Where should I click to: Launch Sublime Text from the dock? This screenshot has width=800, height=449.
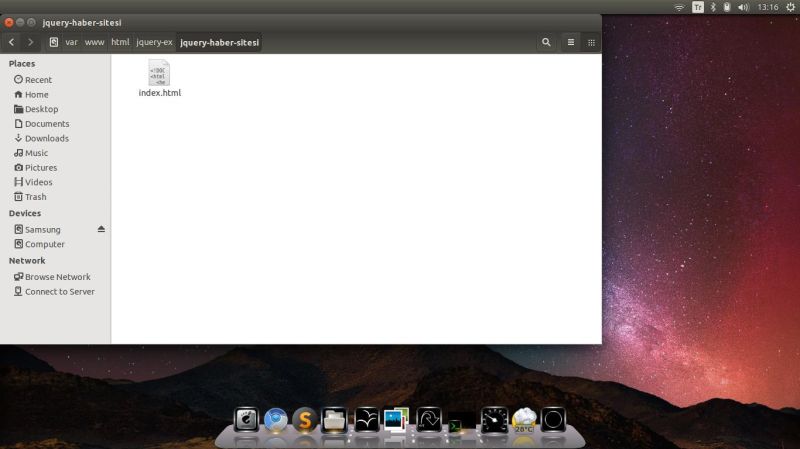pos(305,420)
